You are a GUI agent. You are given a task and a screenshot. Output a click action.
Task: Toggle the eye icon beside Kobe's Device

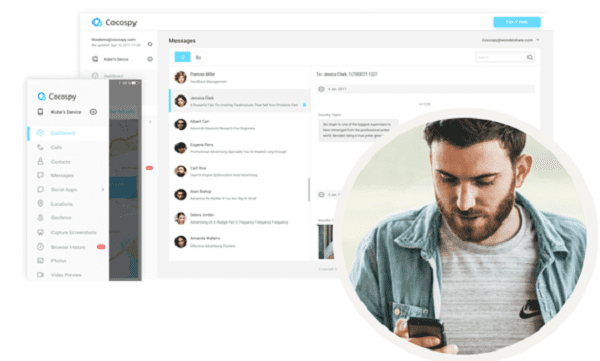point(93,112)
